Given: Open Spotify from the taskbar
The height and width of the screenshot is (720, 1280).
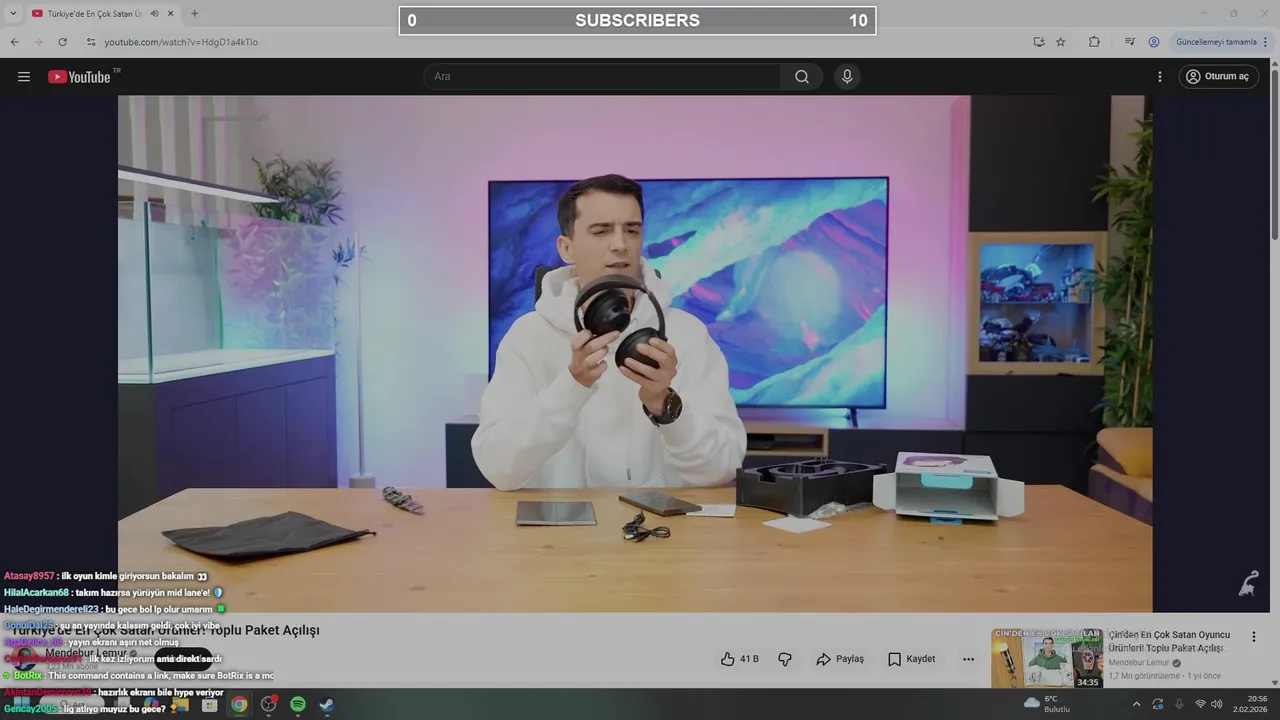Looking at the screenshot, I should point(298,705).
